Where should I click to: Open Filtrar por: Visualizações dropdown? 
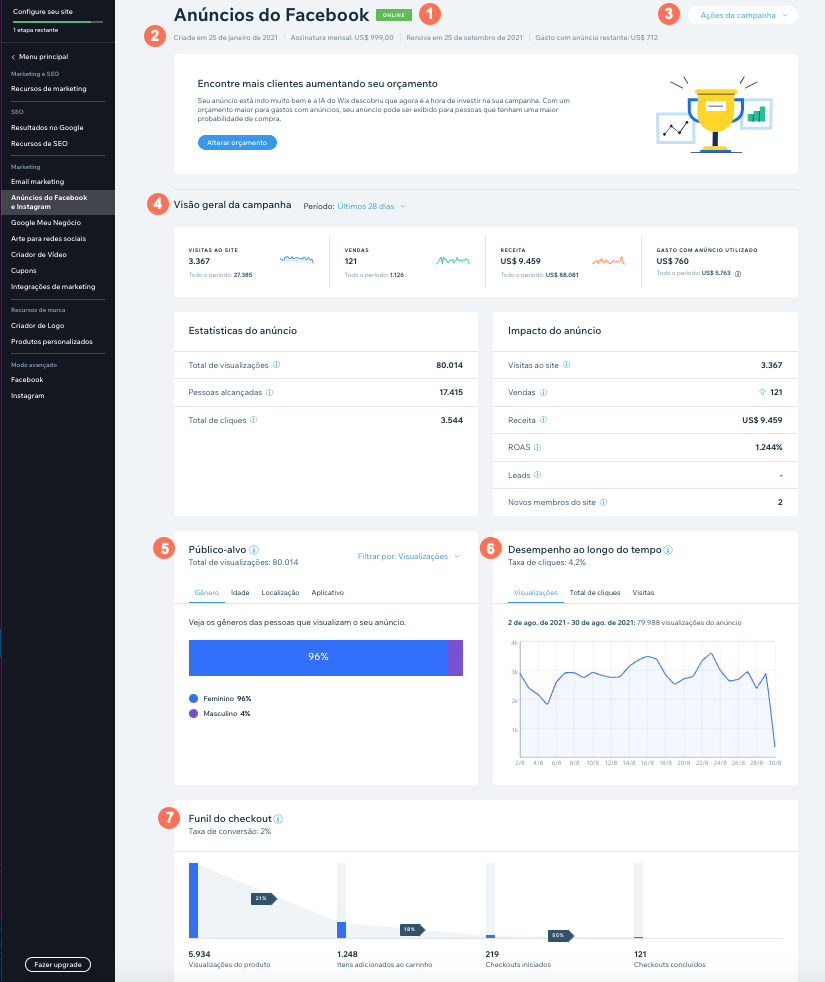point(408,556)
